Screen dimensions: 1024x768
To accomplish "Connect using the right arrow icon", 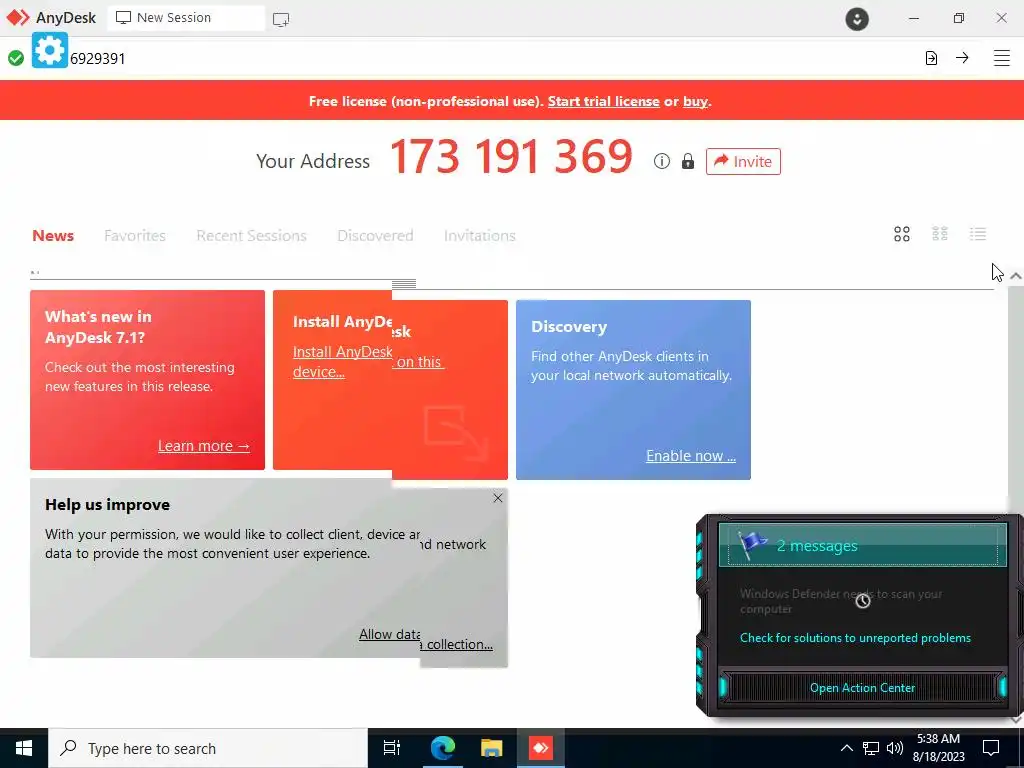I will (962, 57).
